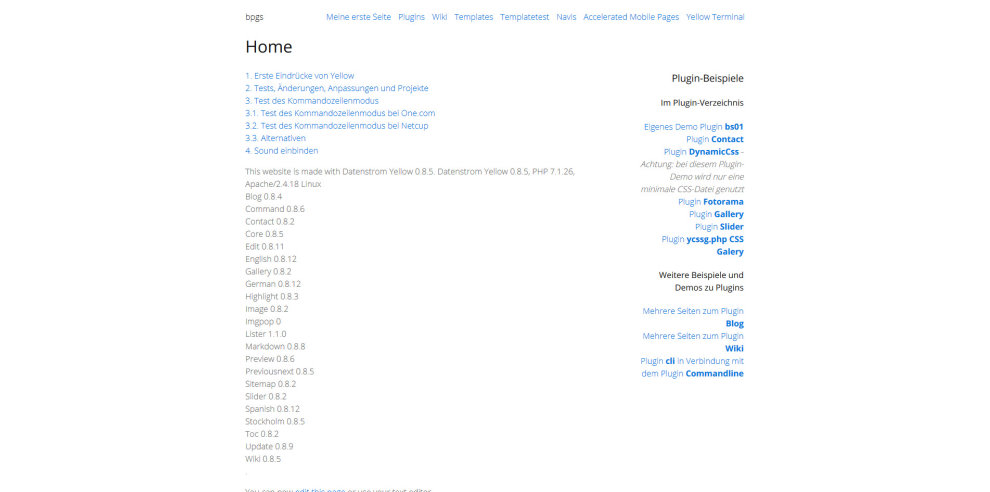Open the Plugin Slider sidebar link
The height and width of the screenshot is (492, 990).
pyautogui.click(x=719, y=227)
